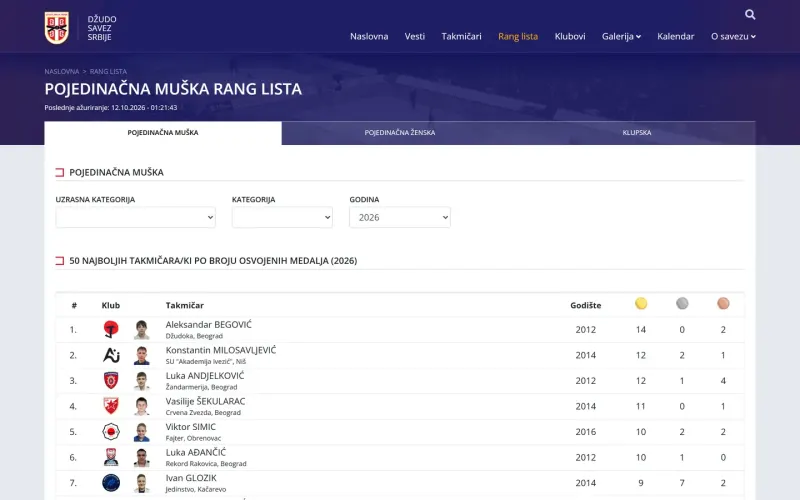The width and height of the screenshot is (800, 500).
Task: Open Luka ANDJELKOVIĆ's profile link
Action: pos(205,376)
